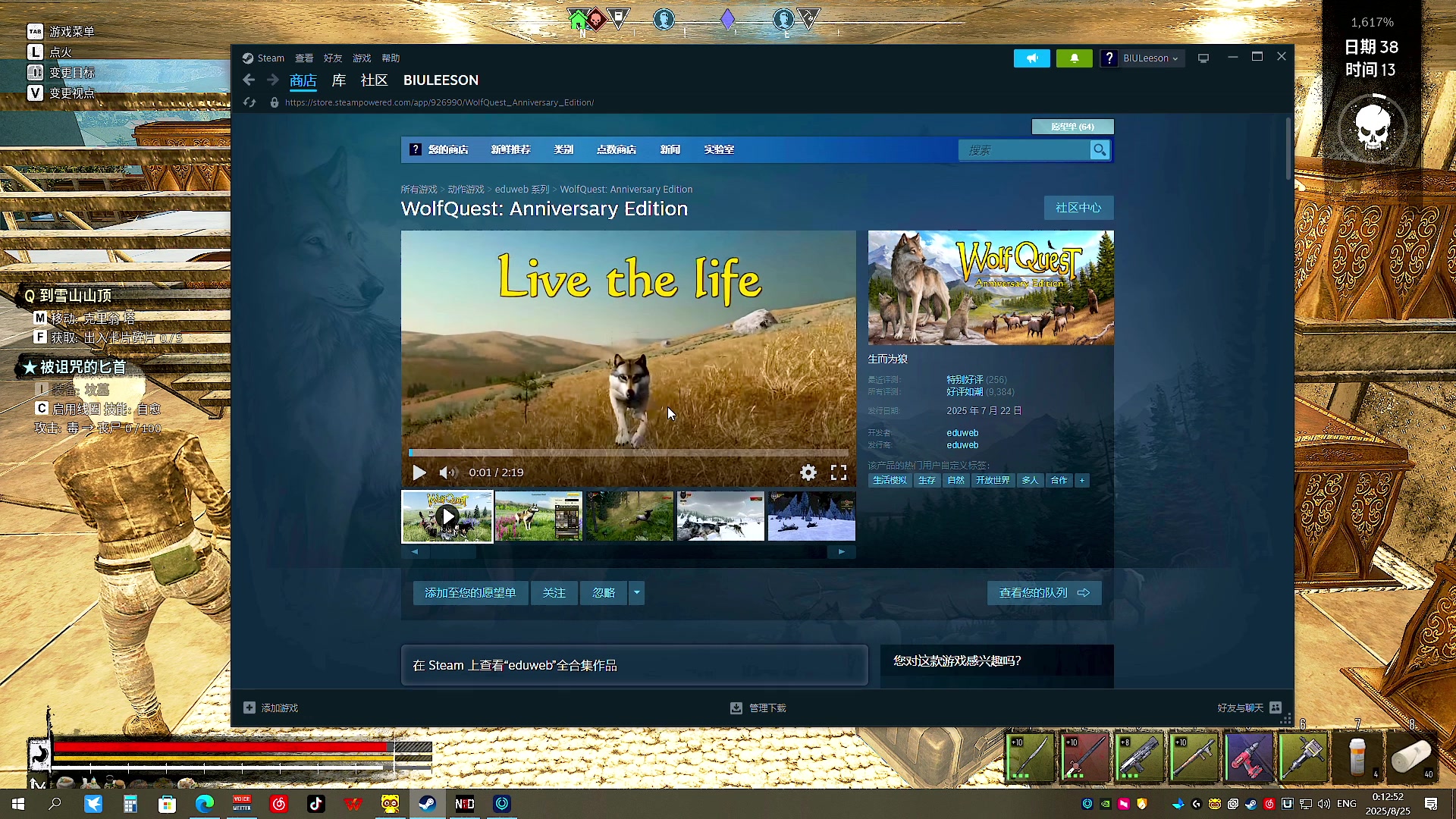
Task: Expand the ignore options dropdown arrow
Action: click(636, 593)
